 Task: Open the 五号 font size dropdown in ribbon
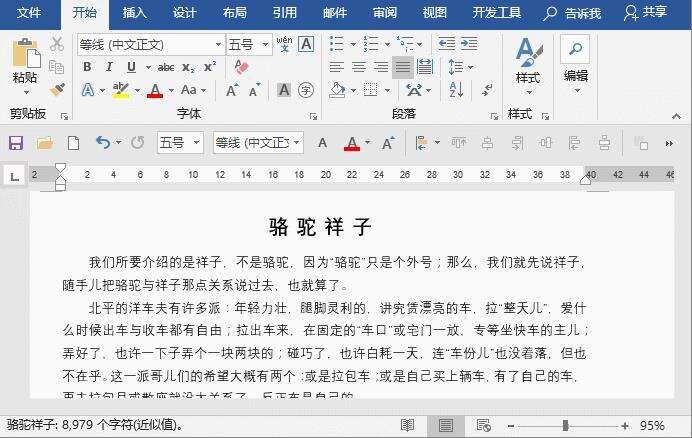pos(249,45)
